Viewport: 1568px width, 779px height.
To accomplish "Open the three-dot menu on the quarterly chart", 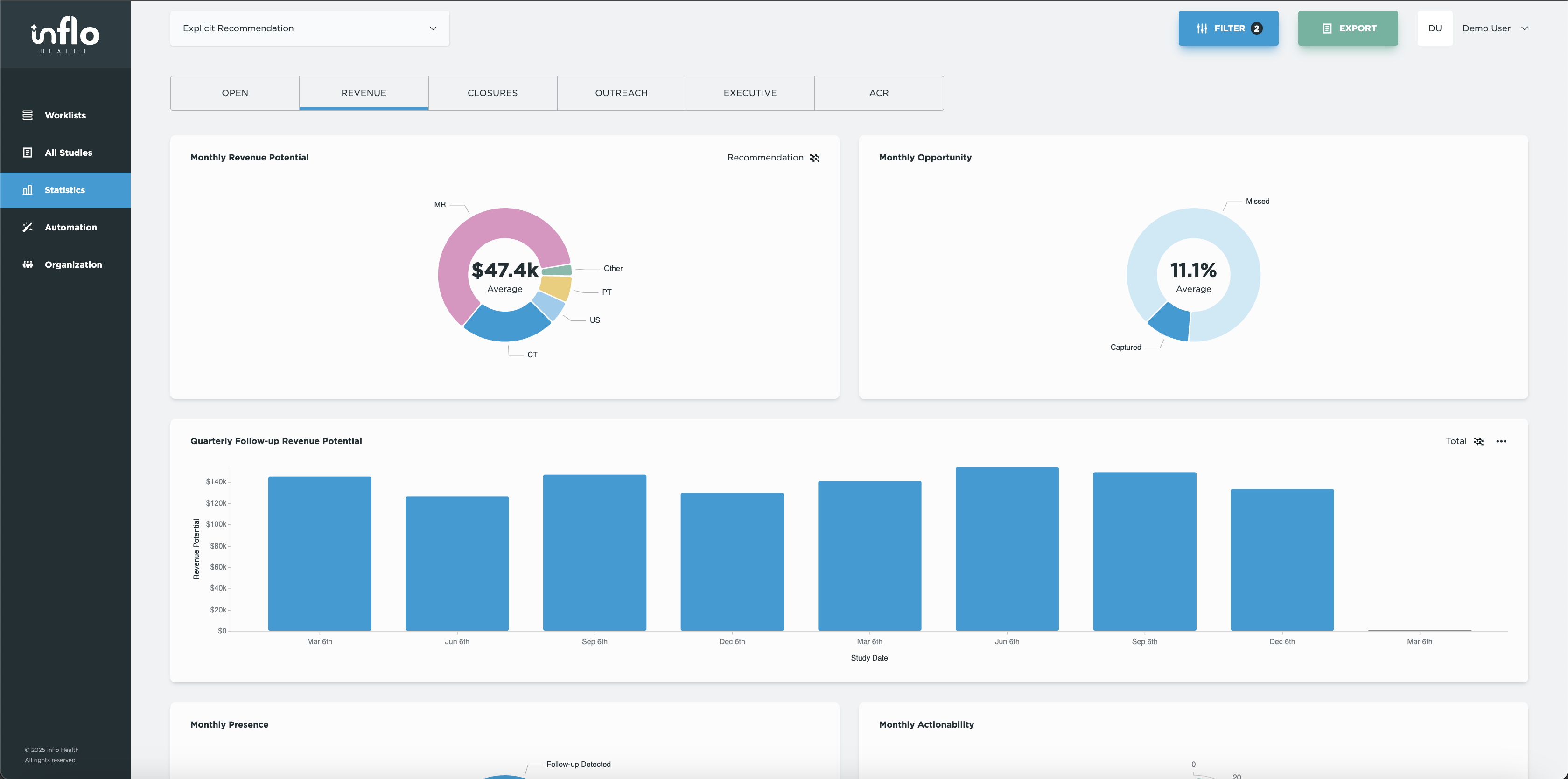I will [x=1501, y=441].
